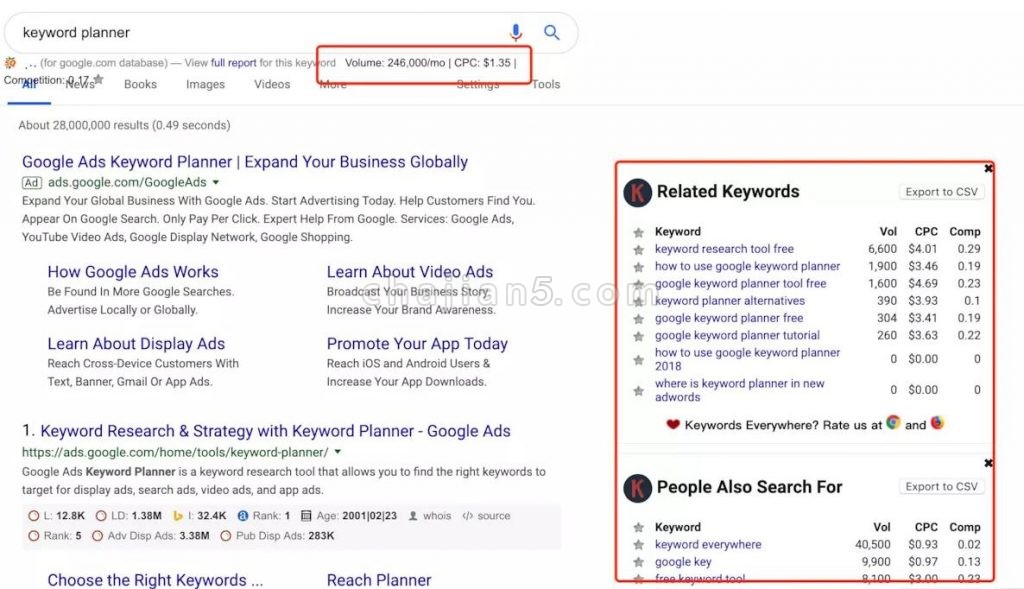The height and width of the screenshot is (589, 1024).
Task: Star the keyword everywhere keyword
Action: pos(639,545)
